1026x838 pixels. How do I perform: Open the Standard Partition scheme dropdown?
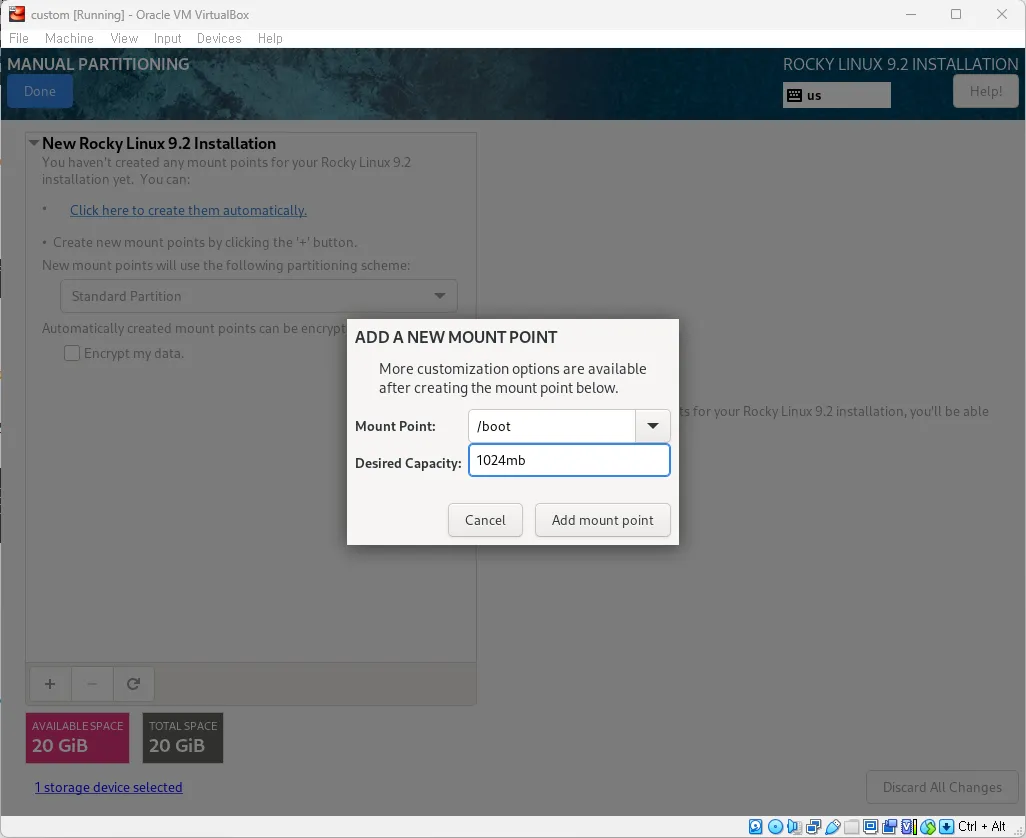point(258,296)
